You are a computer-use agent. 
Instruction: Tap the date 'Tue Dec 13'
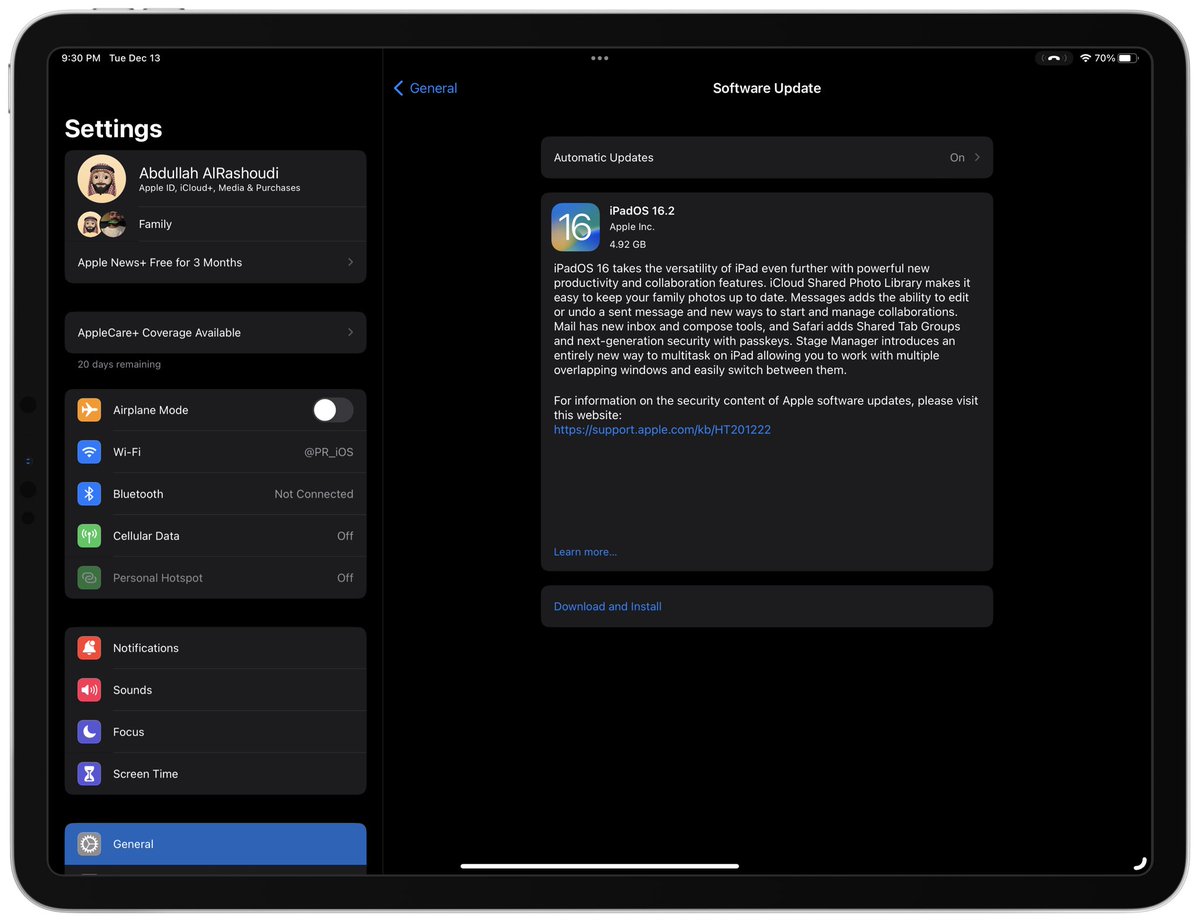[x=135, y=58]
